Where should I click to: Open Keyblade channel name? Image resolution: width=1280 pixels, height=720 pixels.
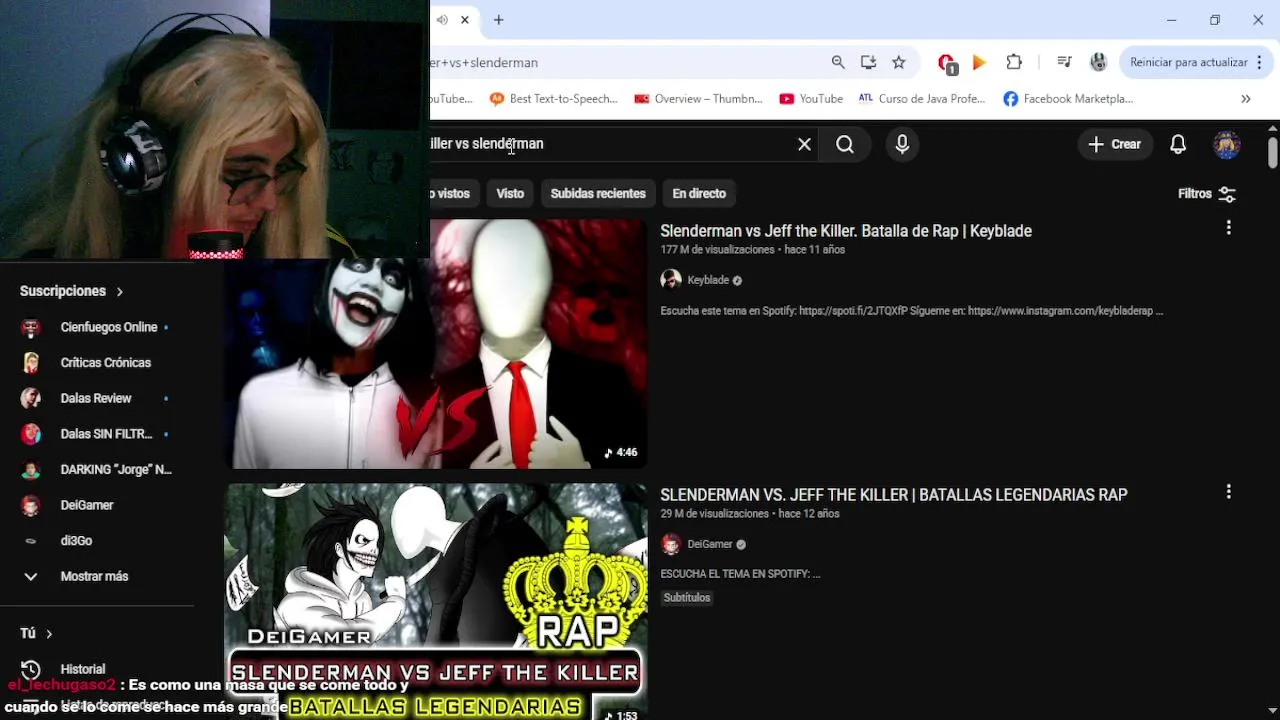coord(708,280)
